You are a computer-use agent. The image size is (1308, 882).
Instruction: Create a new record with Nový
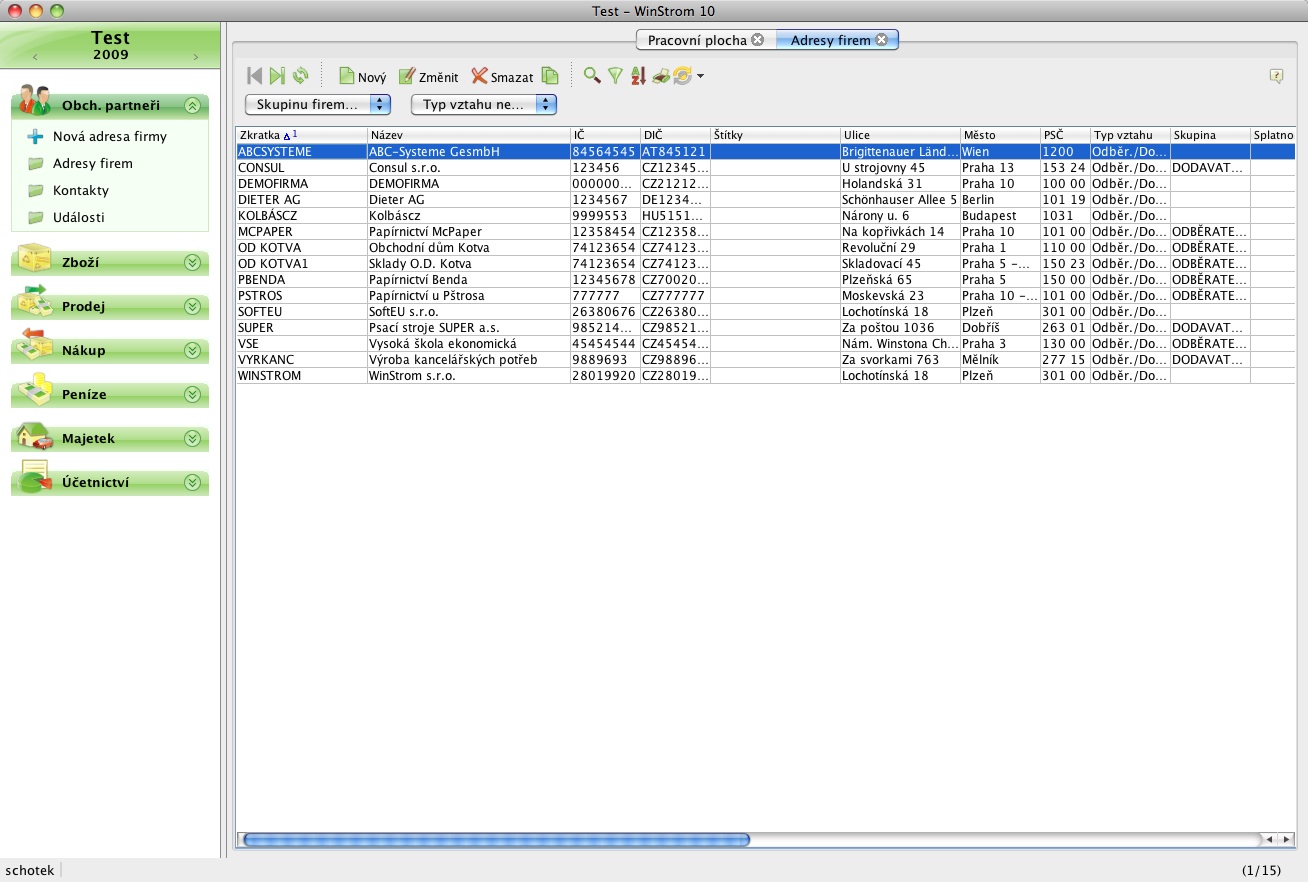pyautogui.click(x=362, y=76)
